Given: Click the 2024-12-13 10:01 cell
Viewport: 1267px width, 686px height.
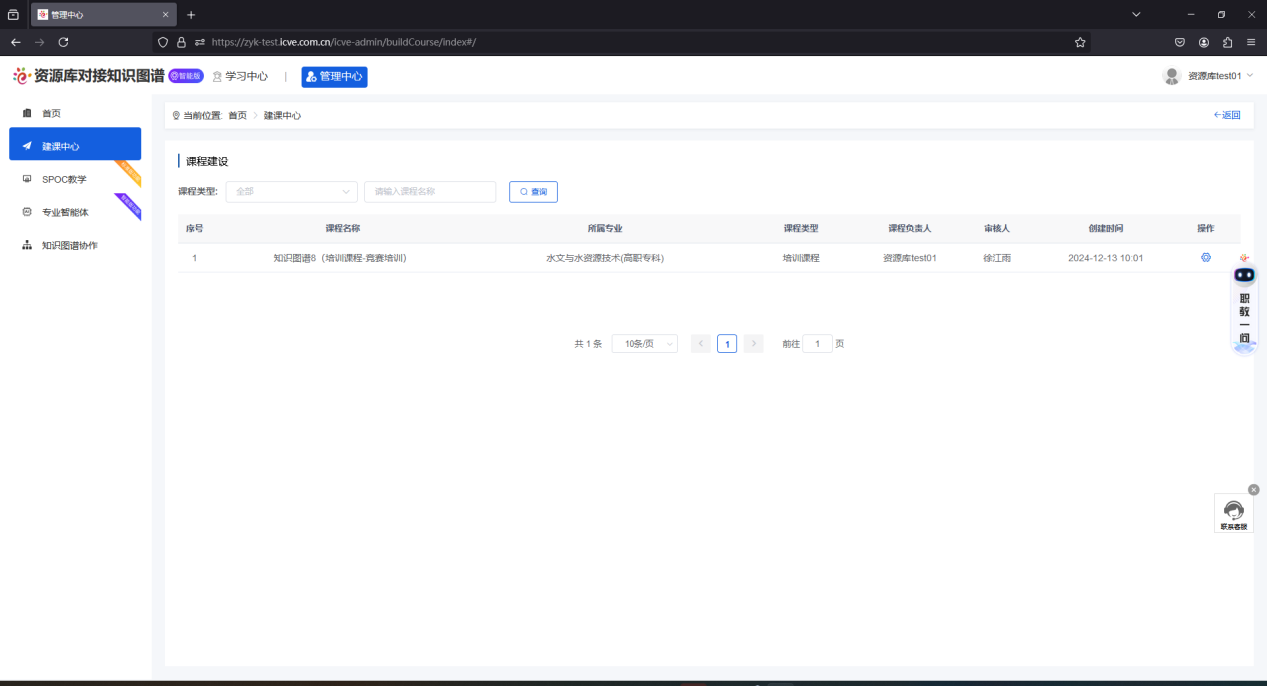Looking at the screenshot, I should pyautogui.click(x=1105, y=258).
